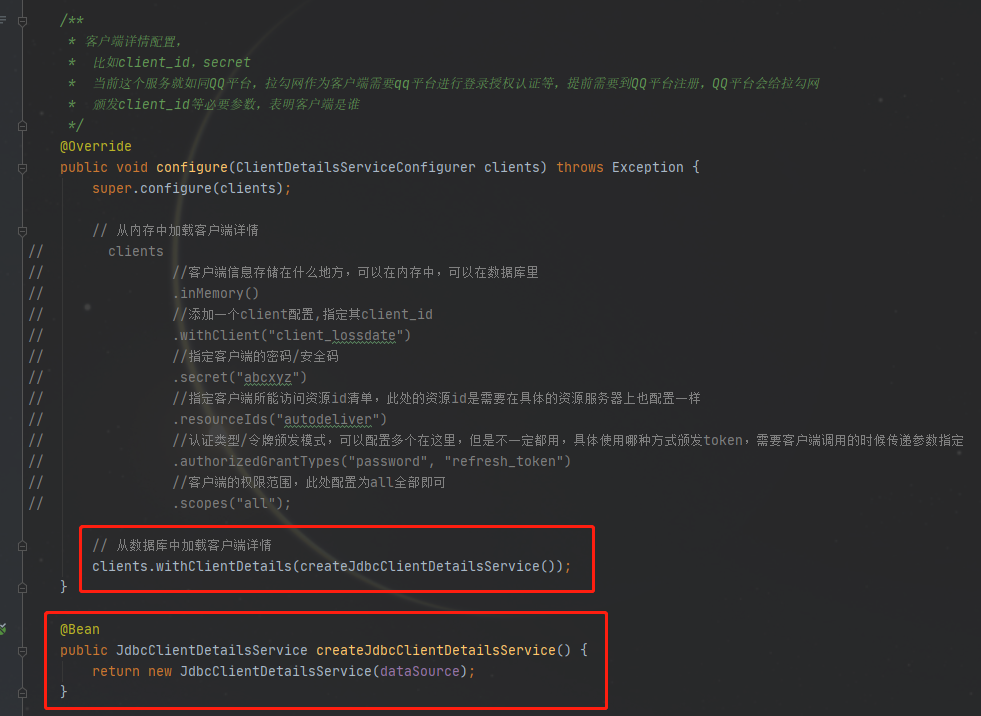Click the comment 客户端的权限范围
981x716 pixels.
[310, 483]
